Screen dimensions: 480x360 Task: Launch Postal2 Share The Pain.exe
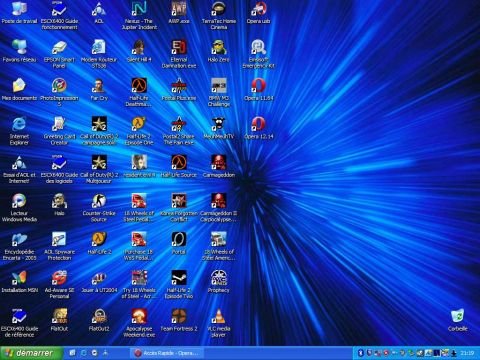coord(179,124)
